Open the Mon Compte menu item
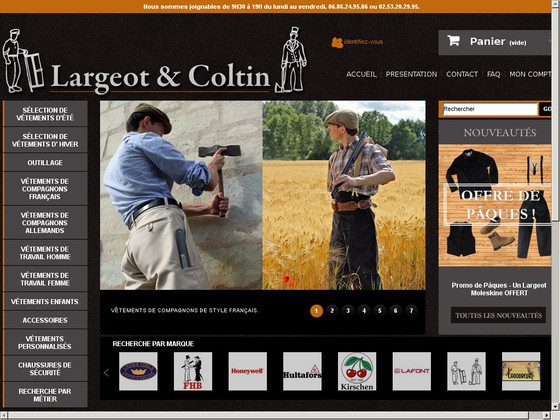This screenshot has width=560, height=420. (x=530, y=74)
